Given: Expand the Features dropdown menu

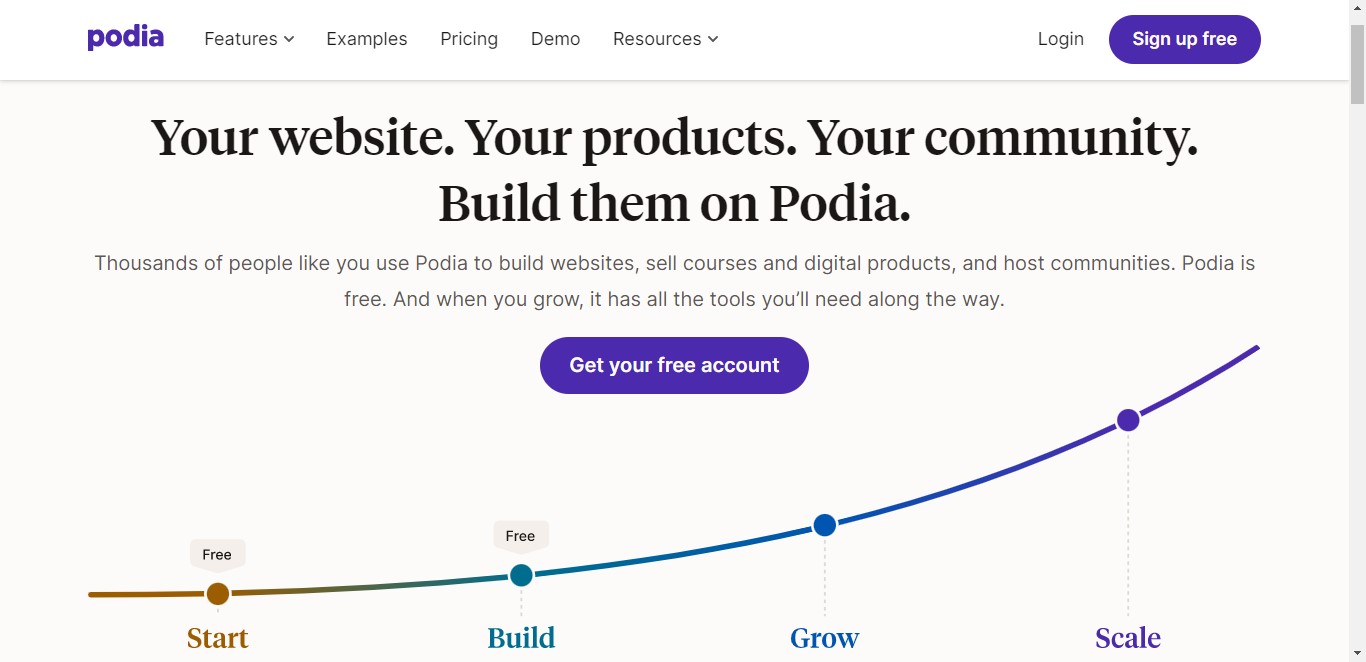Looking at the screenshot, I should [249, 39].
